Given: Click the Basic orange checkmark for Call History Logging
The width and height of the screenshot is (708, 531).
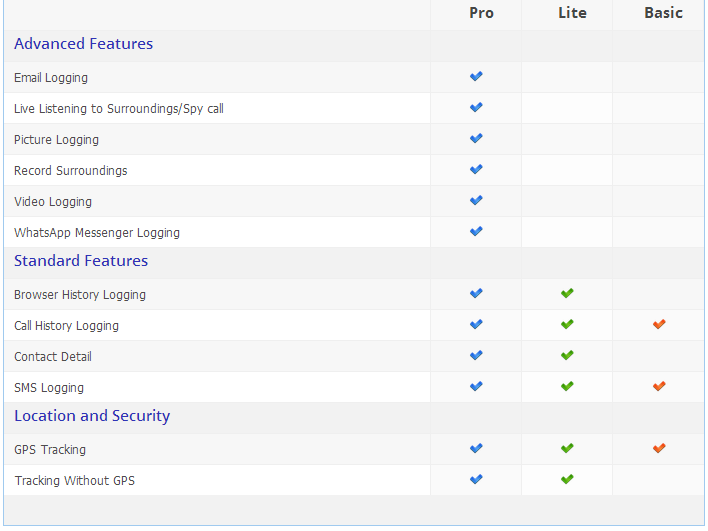Looking at the screenshot, I should 659,324.
